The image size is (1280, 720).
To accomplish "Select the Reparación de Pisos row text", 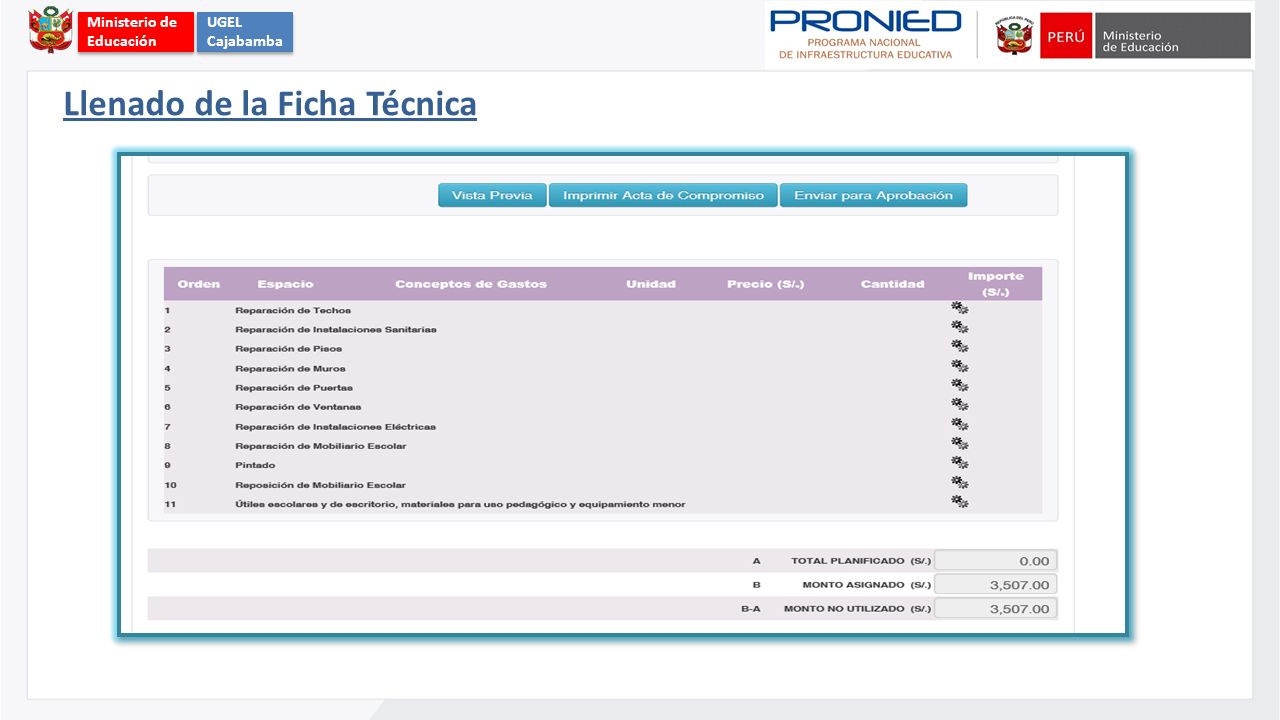I will tap(289, 349).
